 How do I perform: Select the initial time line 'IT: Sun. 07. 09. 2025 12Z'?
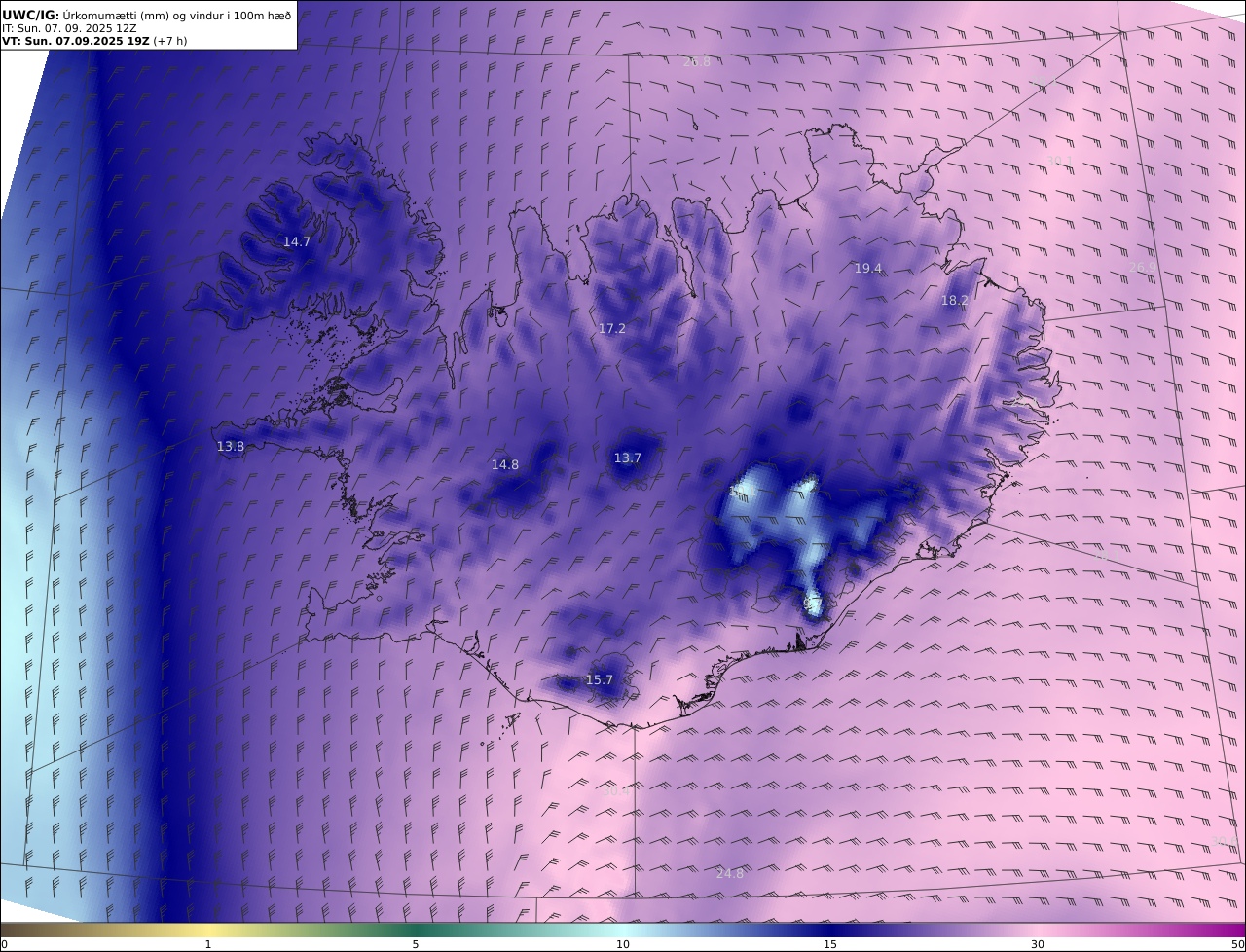click(71, 28)
